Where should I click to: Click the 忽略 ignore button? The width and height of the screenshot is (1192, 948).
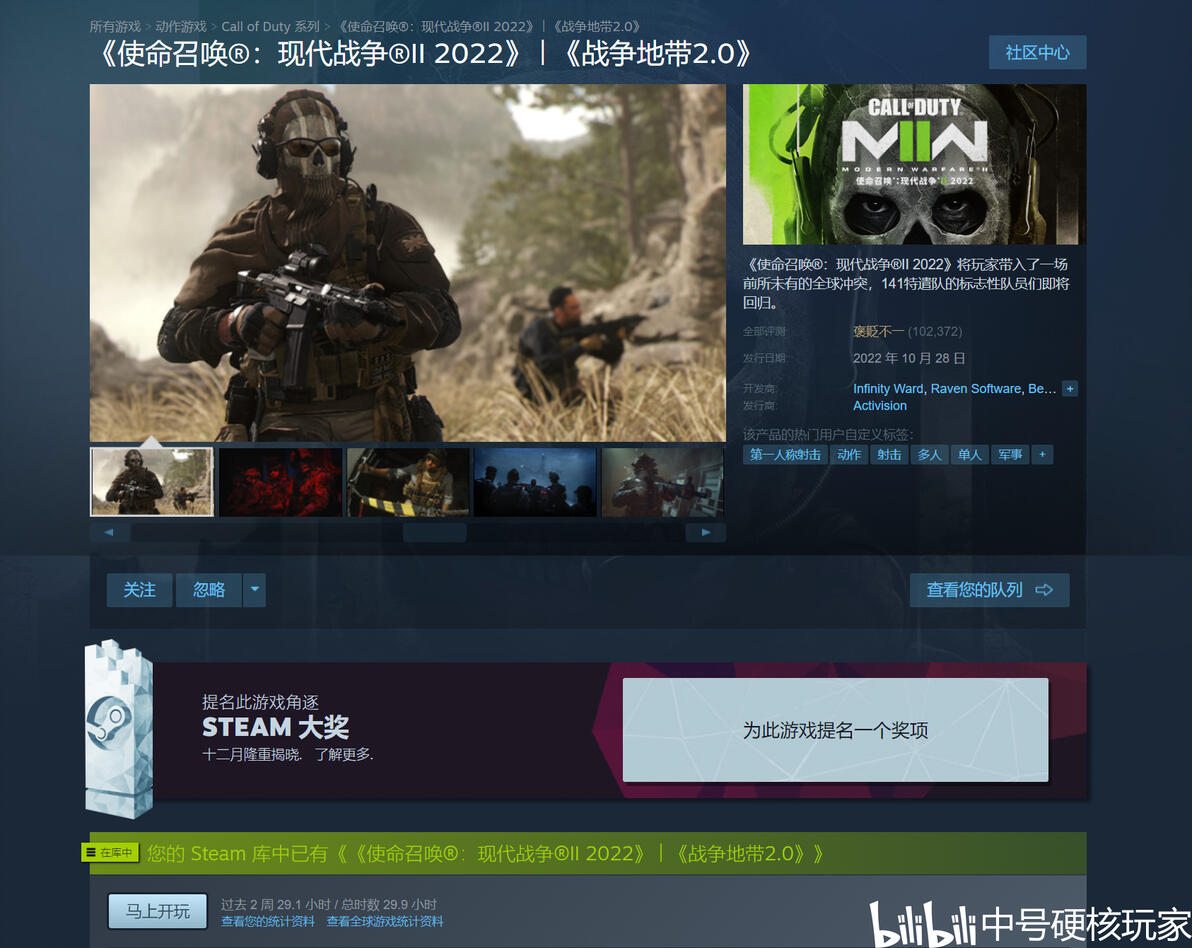click(x=209, y=590)
